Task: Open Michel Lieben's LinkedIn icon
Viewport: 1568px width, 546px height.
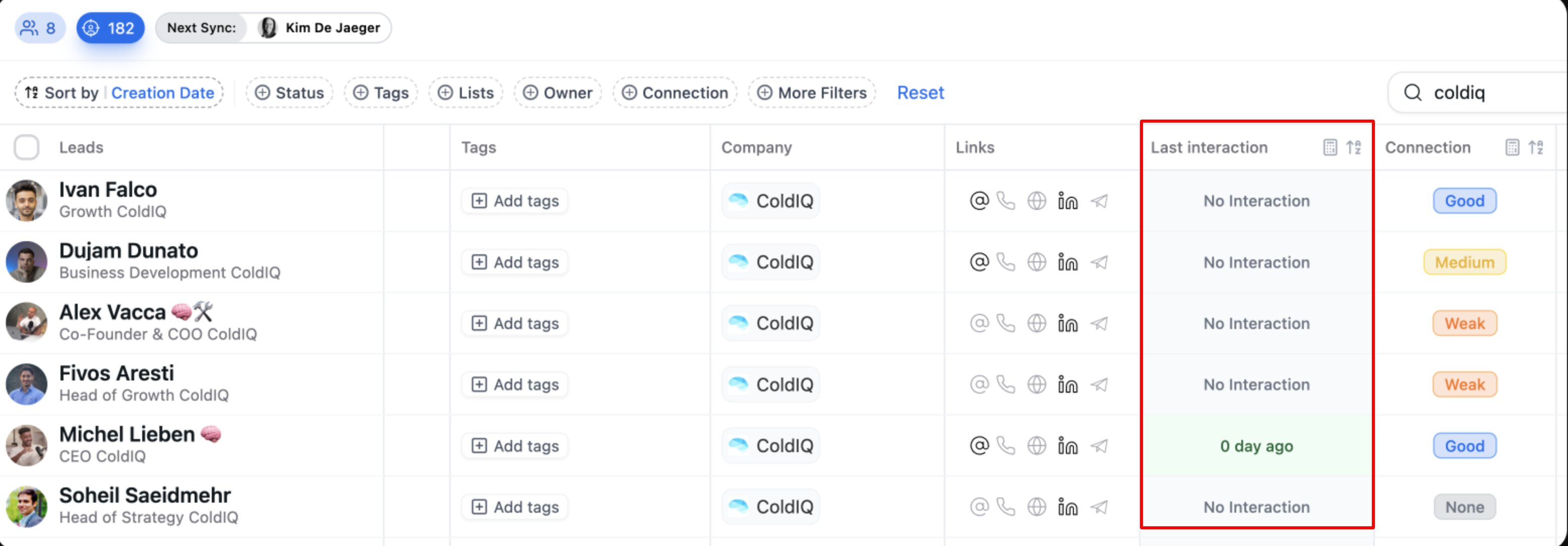Action: coord(1068,446)
